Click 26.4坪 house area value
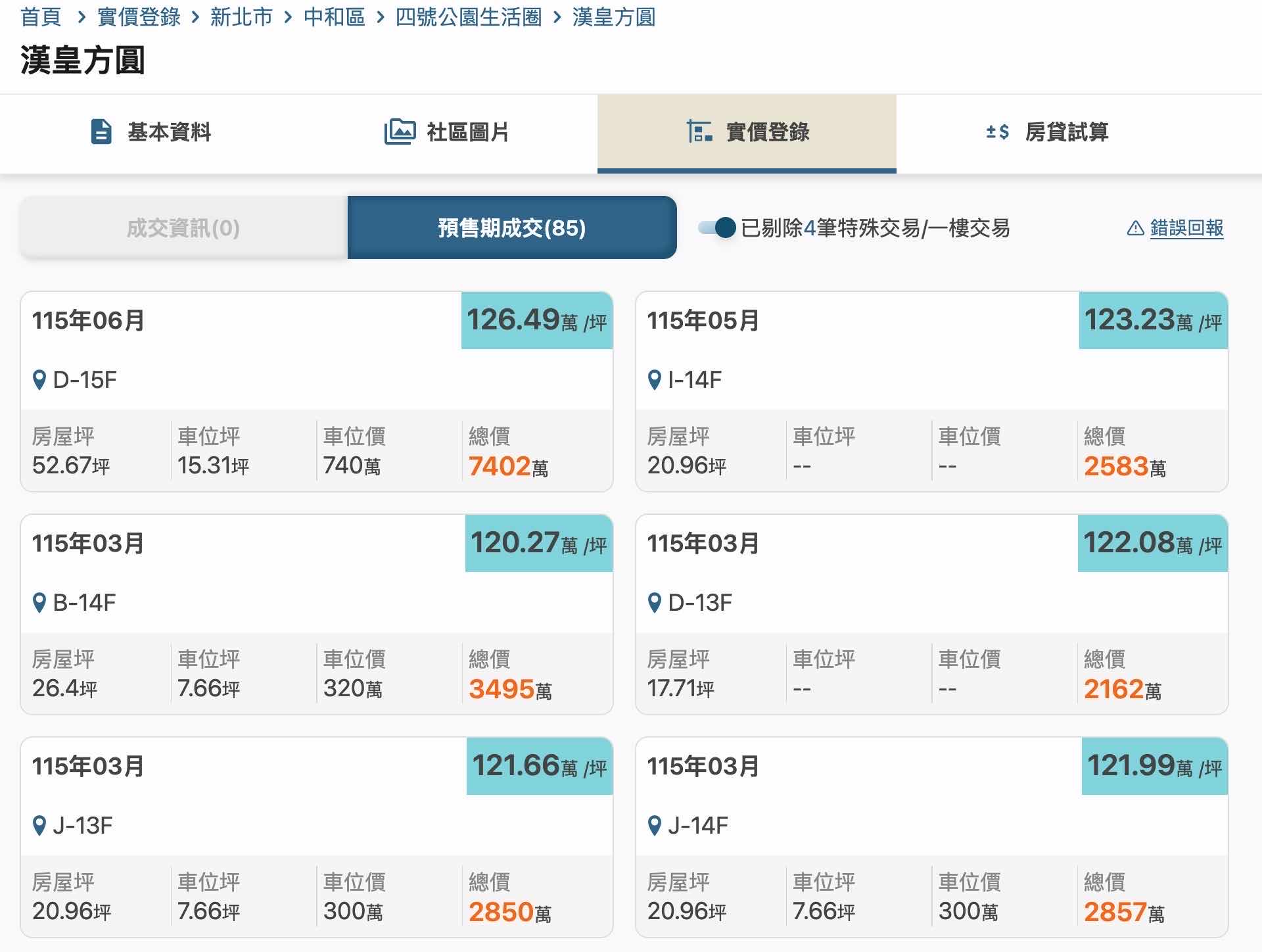This screenshot has height=952, width=1262. 64,689
